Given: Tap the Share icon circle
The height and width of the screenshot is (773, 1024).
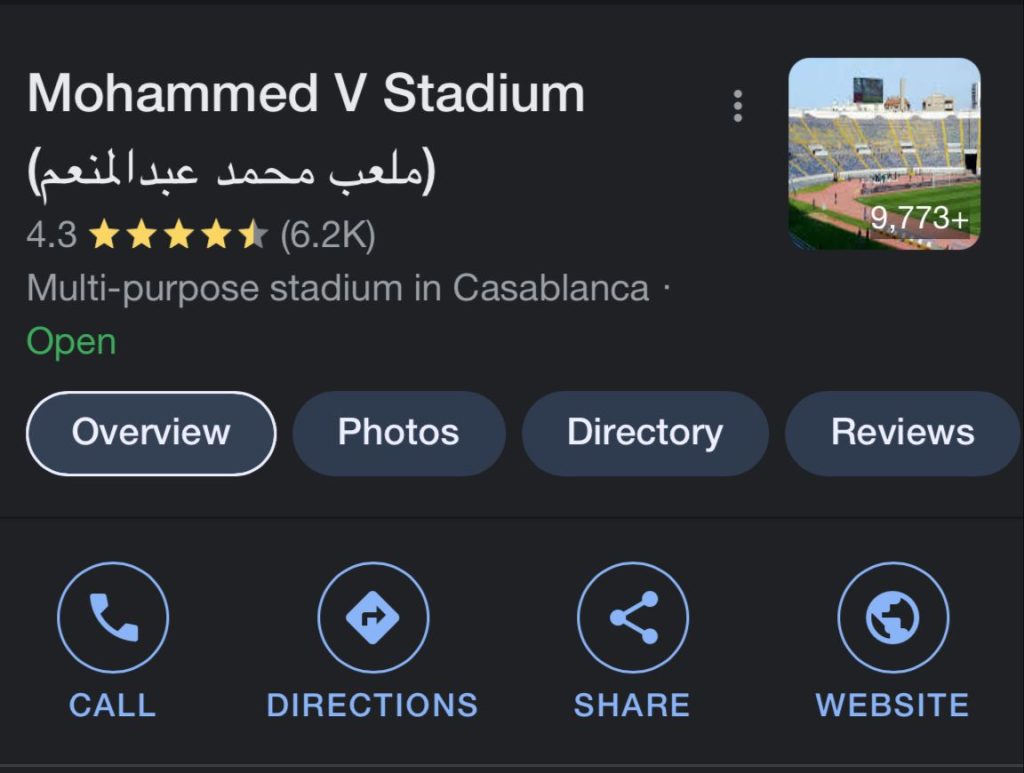Looking at the screenshot, I should (633, 617).
